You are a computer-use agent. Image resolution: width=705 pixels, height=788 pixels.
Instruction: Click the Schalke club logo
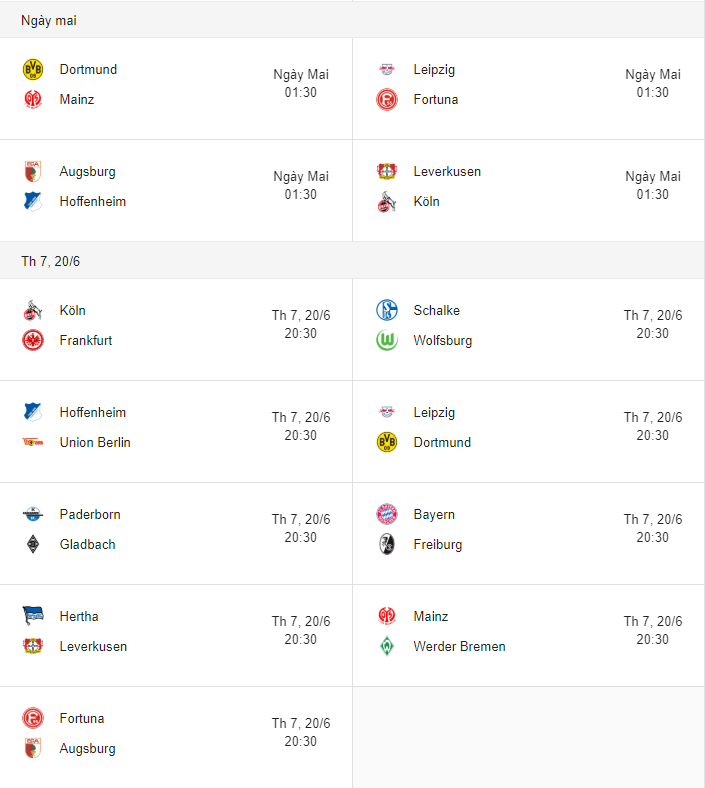point(387,310)
